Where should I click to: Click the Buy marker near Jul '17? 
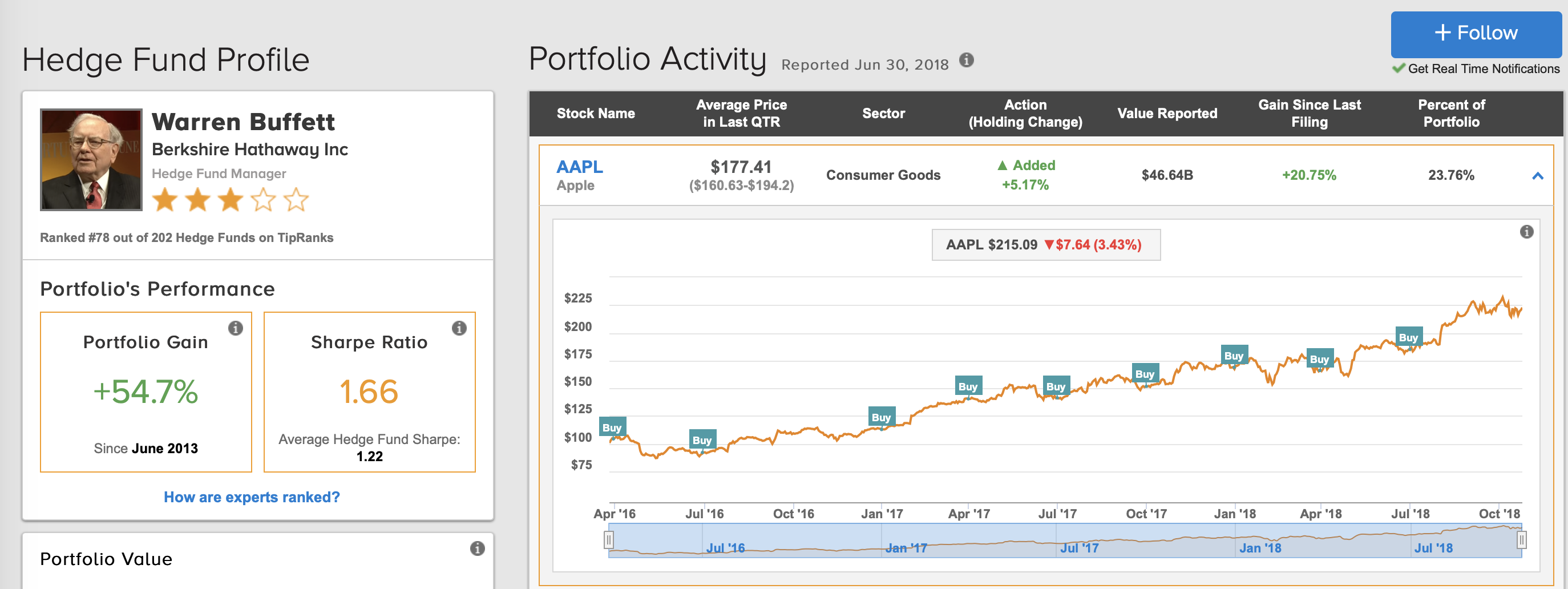pos(1056,386)
